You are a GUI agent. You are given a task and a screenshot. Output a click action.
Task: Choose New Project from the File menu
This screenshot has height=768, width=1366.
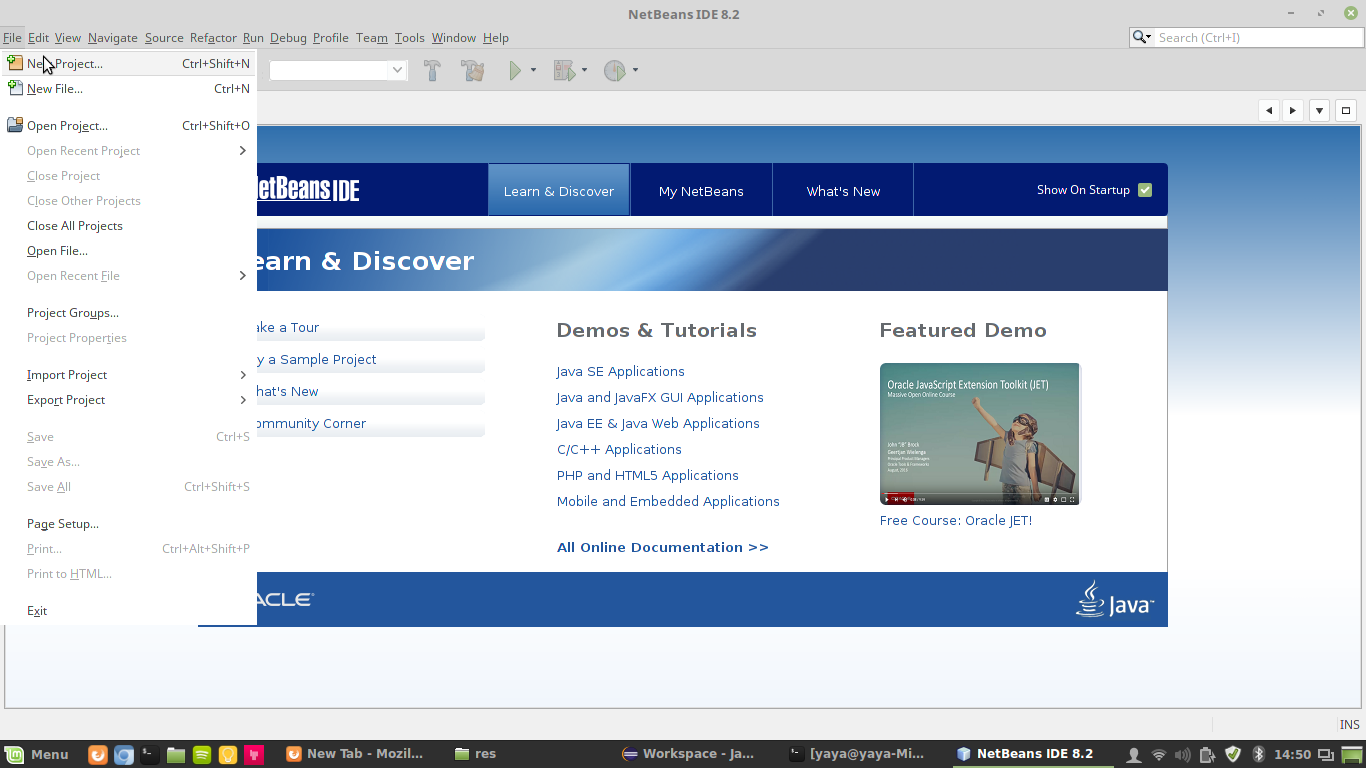pos(128,63)
